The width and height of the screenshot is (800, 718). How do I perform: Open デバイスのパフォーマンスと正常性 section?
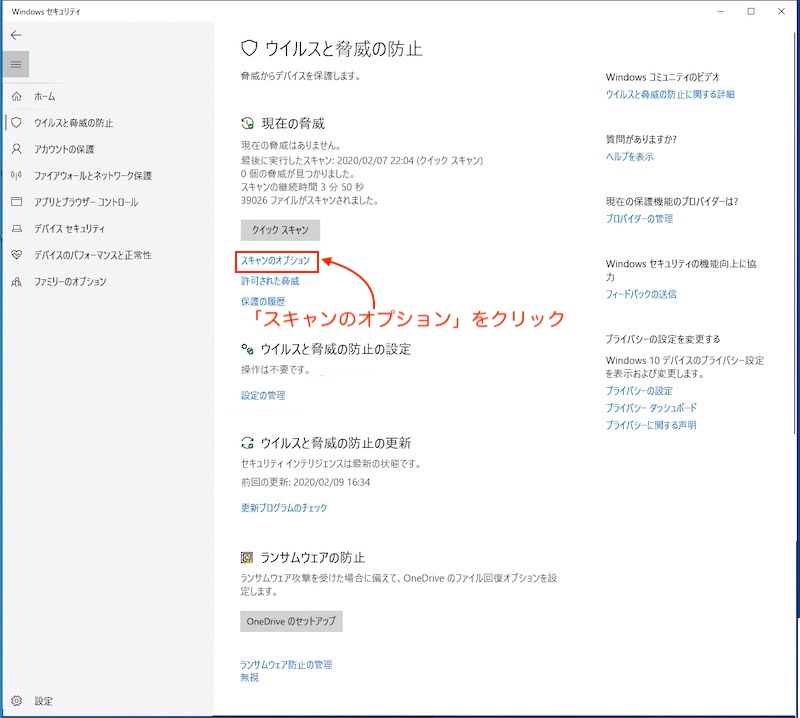93,255
